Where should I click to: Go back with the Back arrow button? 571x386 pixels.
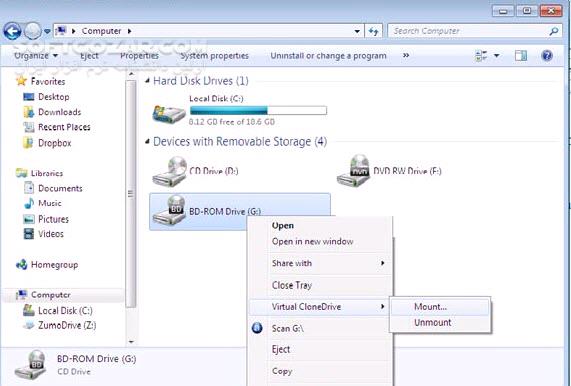12,31
